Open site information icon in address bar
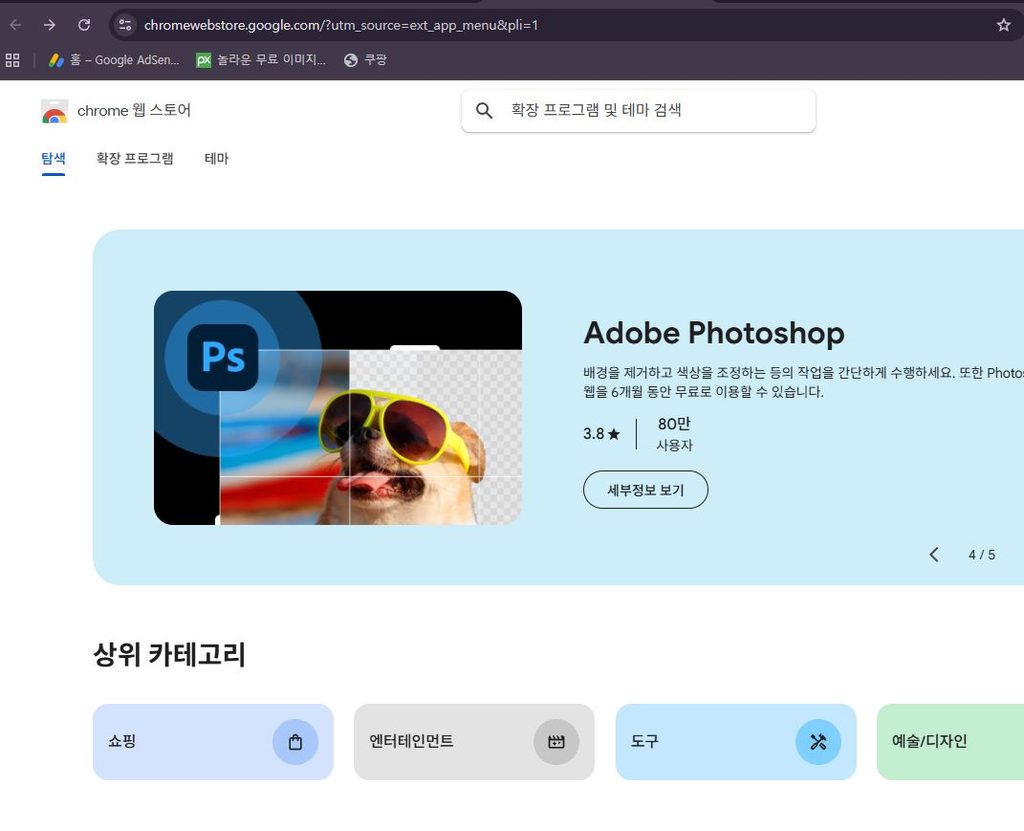1024x831 pixels. pyautogui.click(x=125, y=25)
